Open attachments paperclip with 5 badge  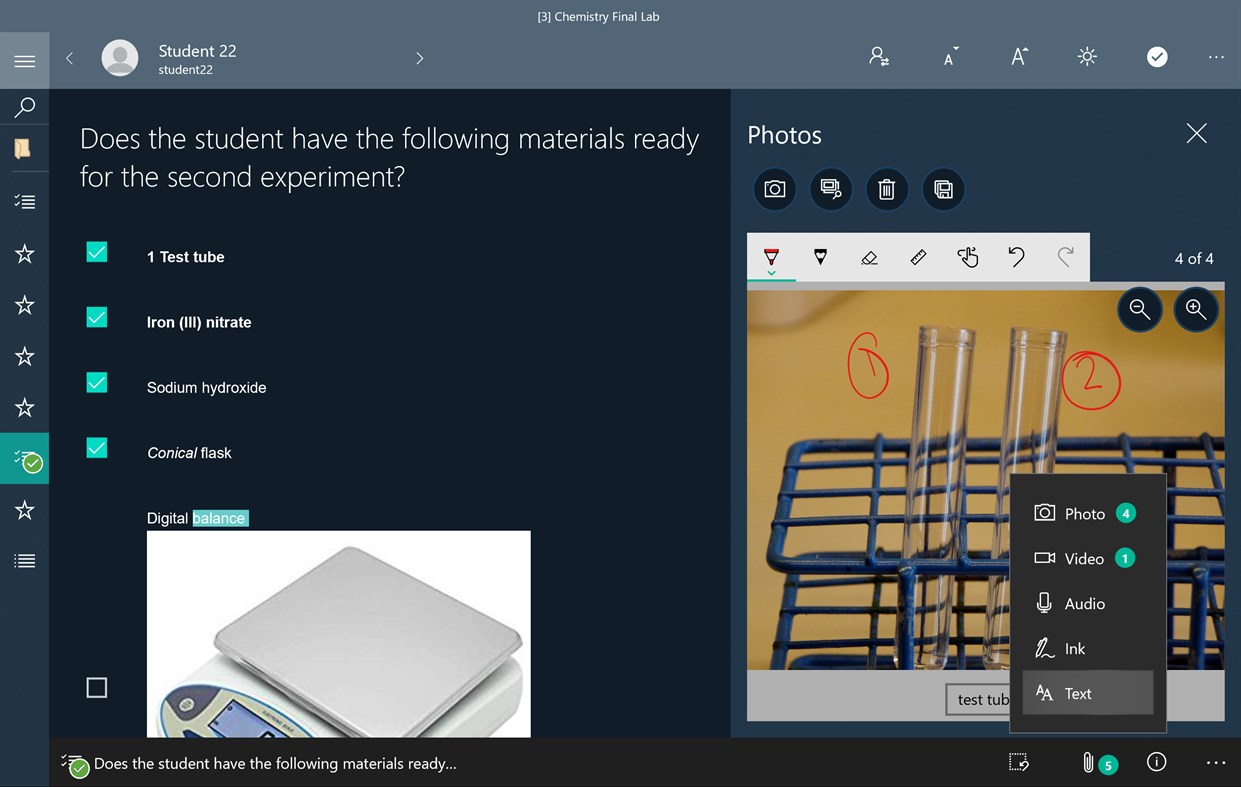(1097, 763)
